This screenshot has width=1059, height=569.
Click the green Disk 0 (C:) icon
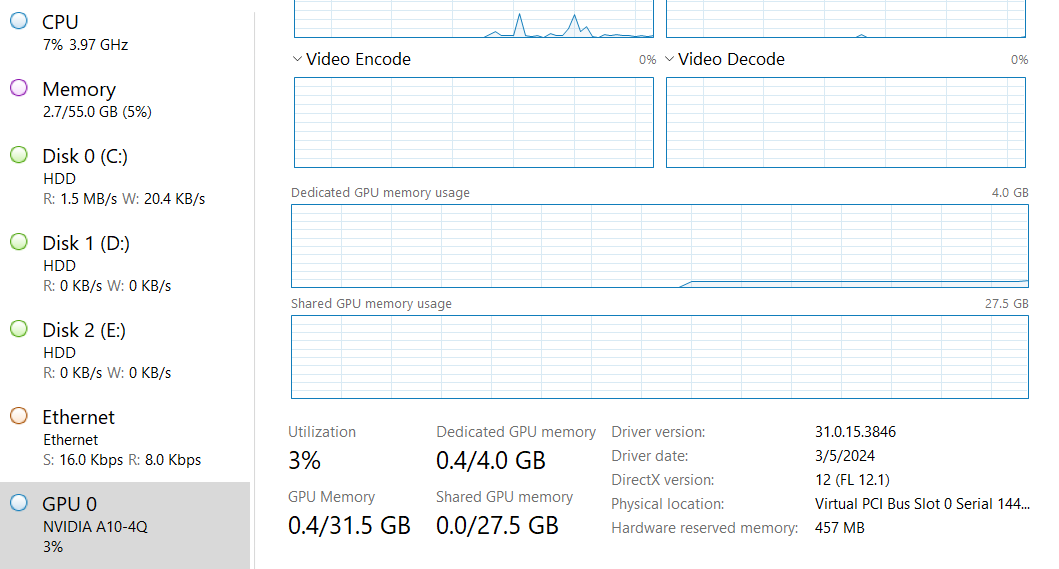[x=19, y=155]
